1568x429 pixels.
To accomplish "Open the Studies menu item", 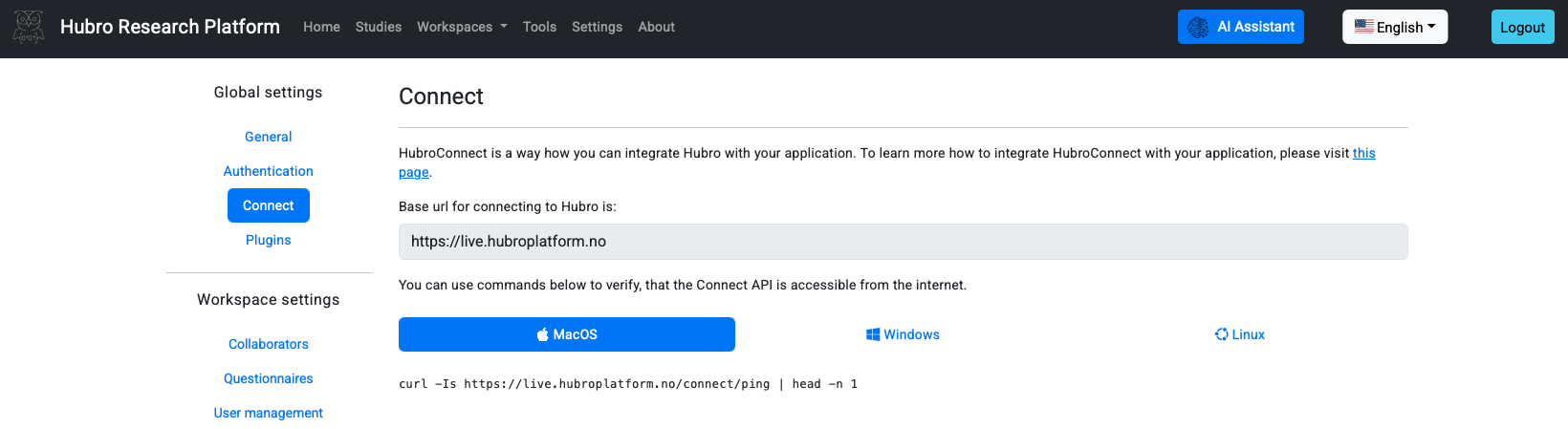I will tap(378, 27).
